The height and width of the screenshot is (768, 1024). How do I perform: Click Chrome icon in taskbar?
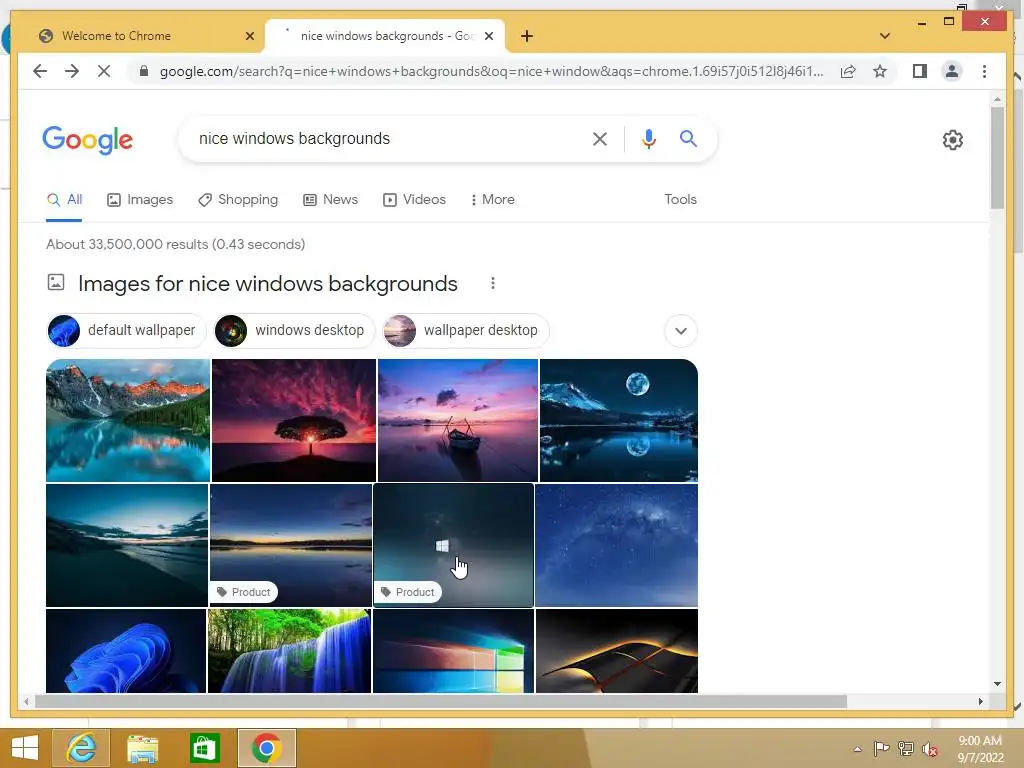[x=266, y=748]
